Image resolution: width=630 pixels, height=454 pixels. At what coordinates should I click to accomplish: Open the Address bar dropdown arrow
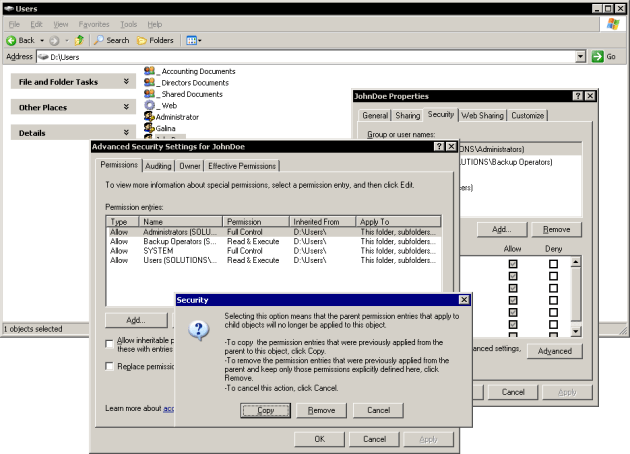pos(581,57)
